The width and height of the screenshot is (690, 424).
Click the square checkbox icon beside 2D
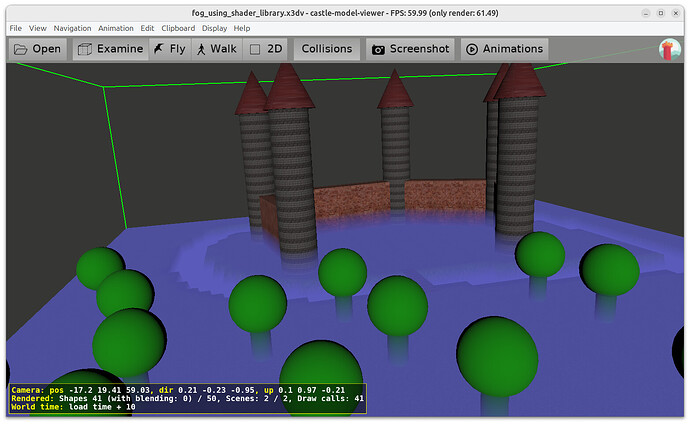coord(255,49)
